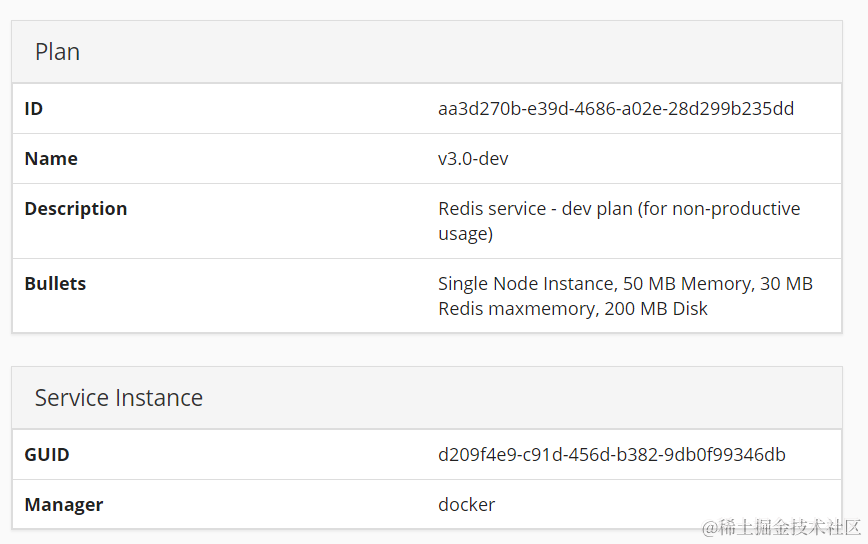Click the Bullets row label
The image size is (868, 544).
[x=55, y=283]
